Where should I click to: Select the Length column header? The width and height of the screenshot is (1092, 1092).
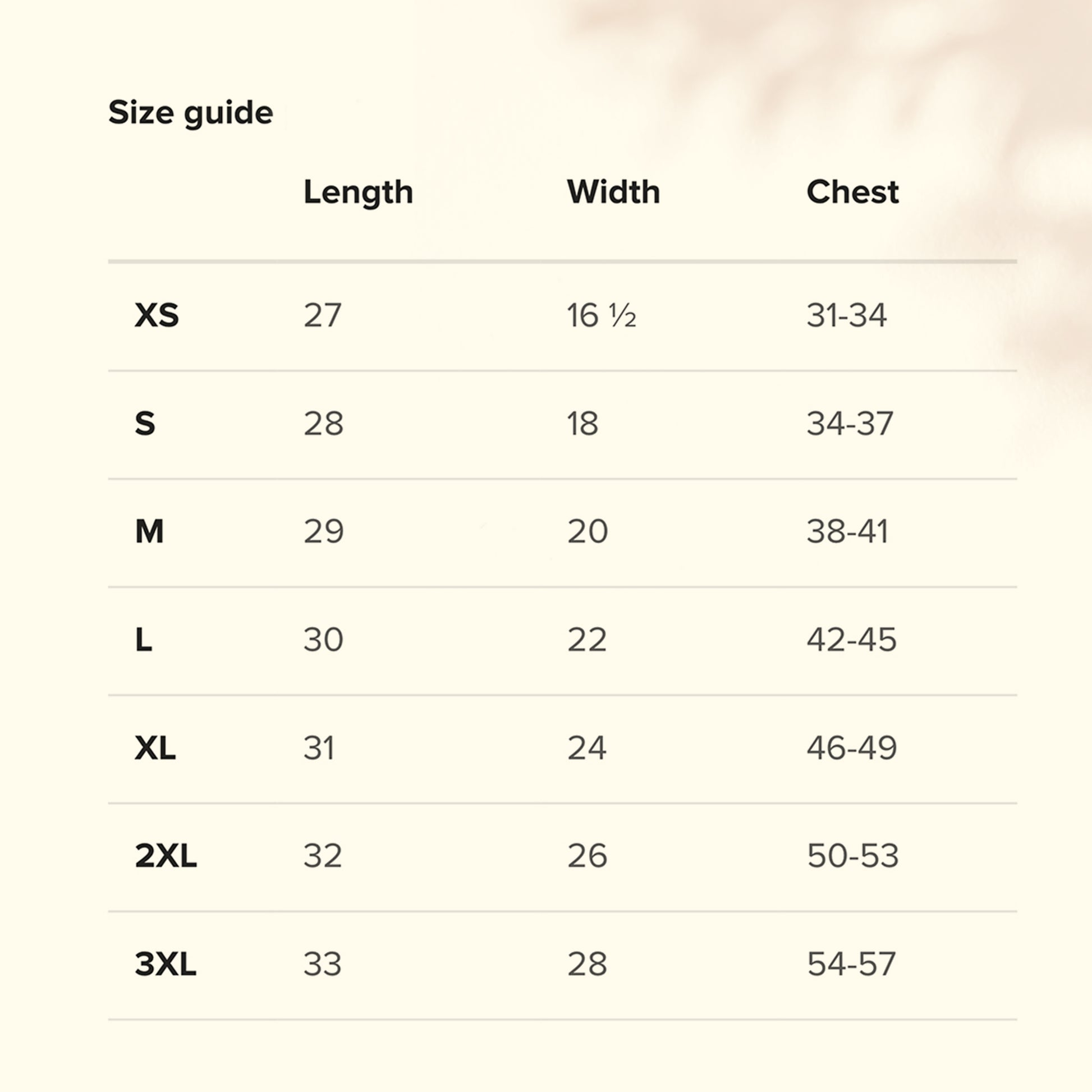click(358, 192)
